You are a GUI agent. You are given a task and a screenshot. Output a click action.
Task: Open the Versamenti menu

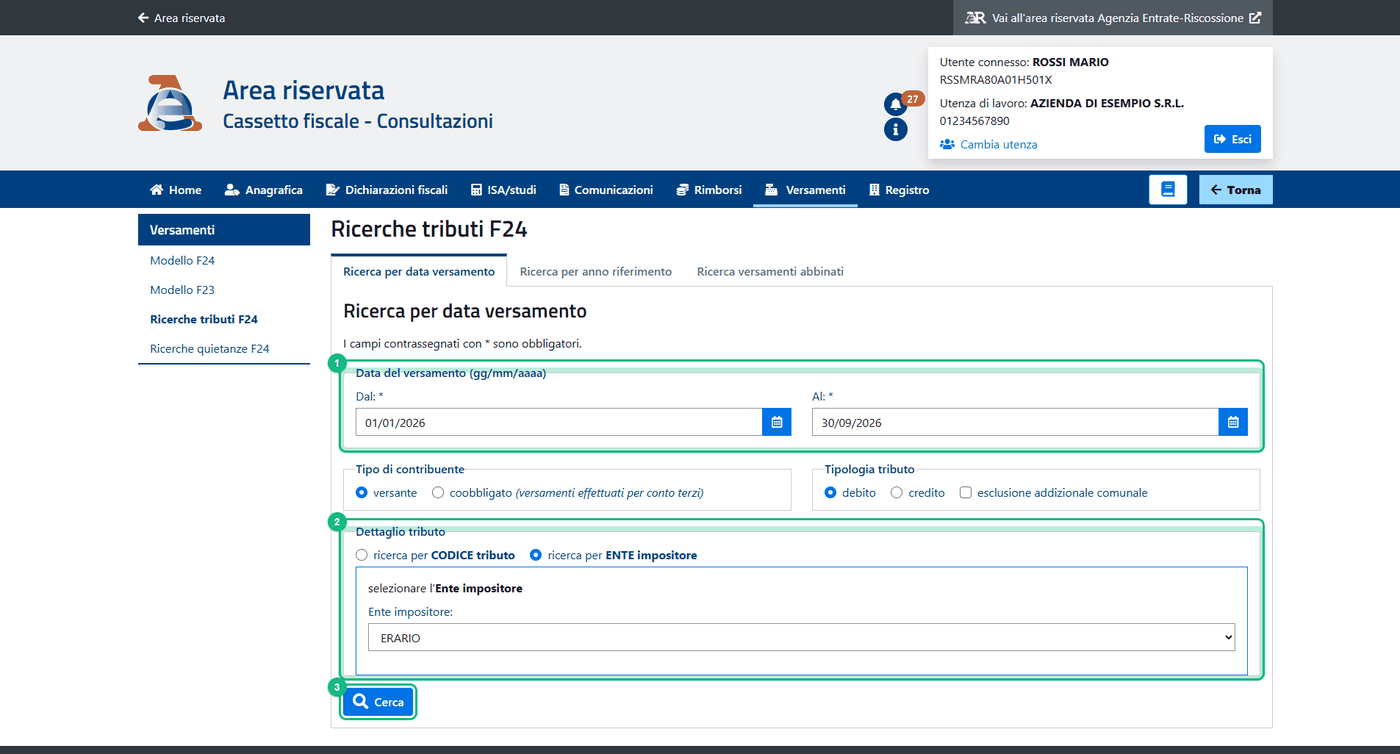[x=805, y=190]
